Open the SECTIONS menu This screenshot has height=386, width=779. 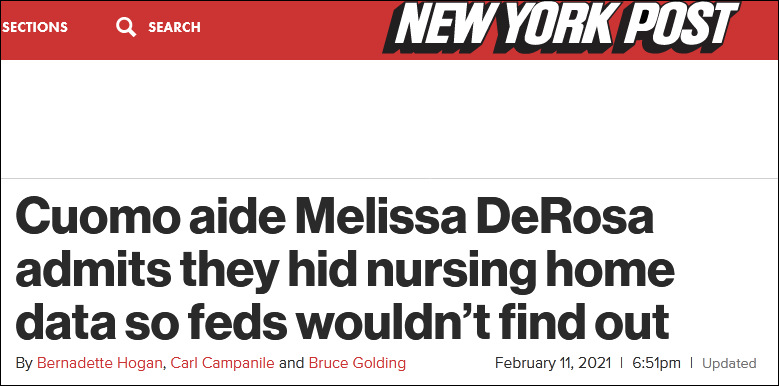pyautogui.click(x=35, y=27)
